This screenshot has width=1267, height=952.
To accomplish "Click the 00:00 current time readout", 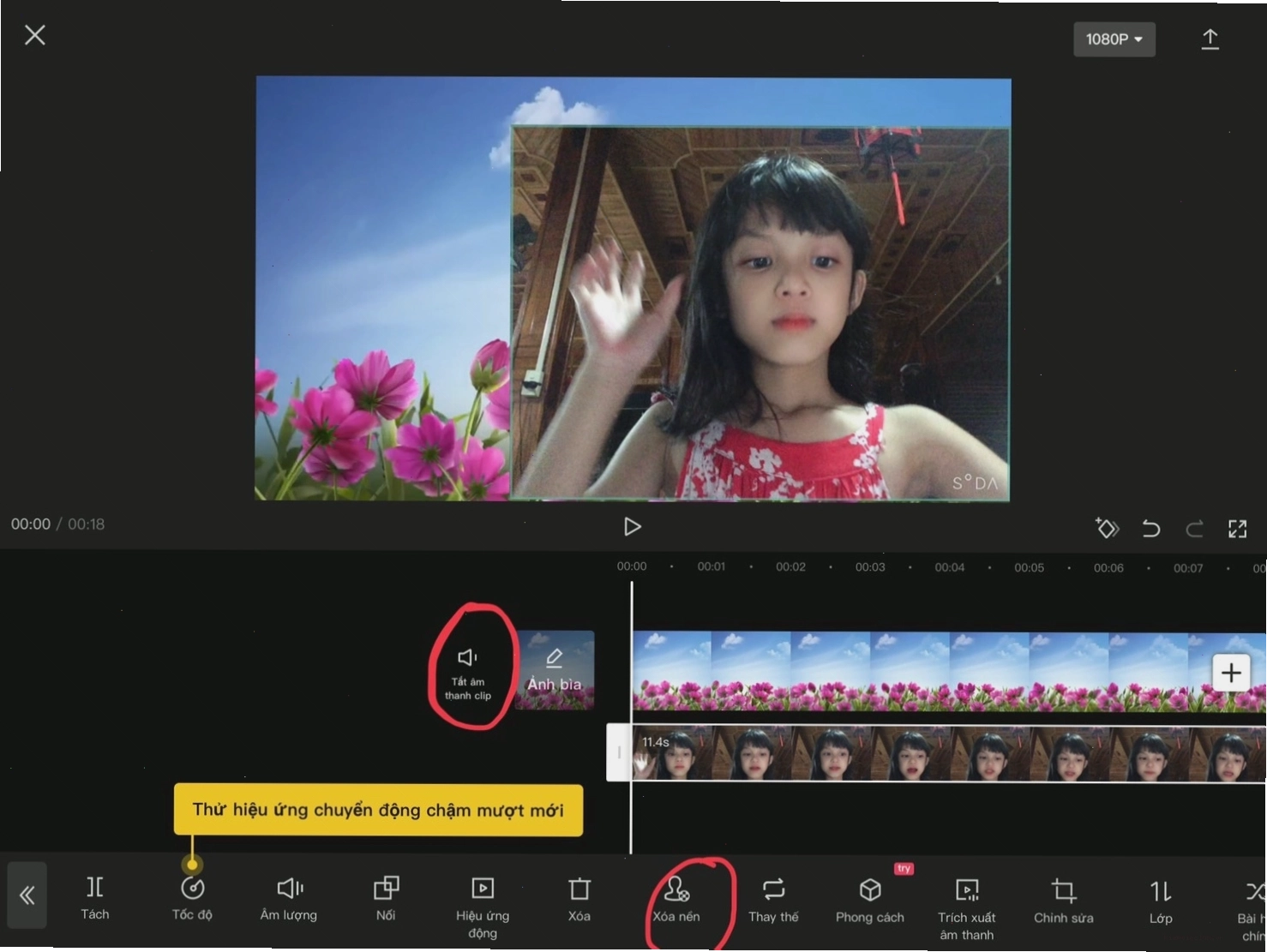I will (31, 524).
